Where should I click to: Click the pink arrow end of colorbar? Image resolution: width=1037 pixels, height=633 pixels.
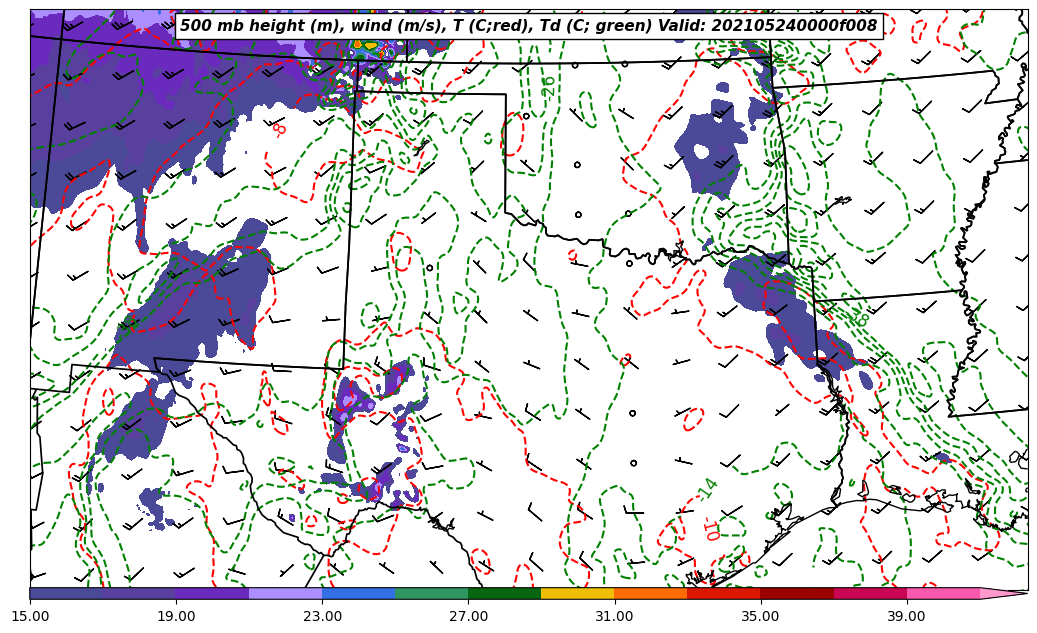(1005, 593)
